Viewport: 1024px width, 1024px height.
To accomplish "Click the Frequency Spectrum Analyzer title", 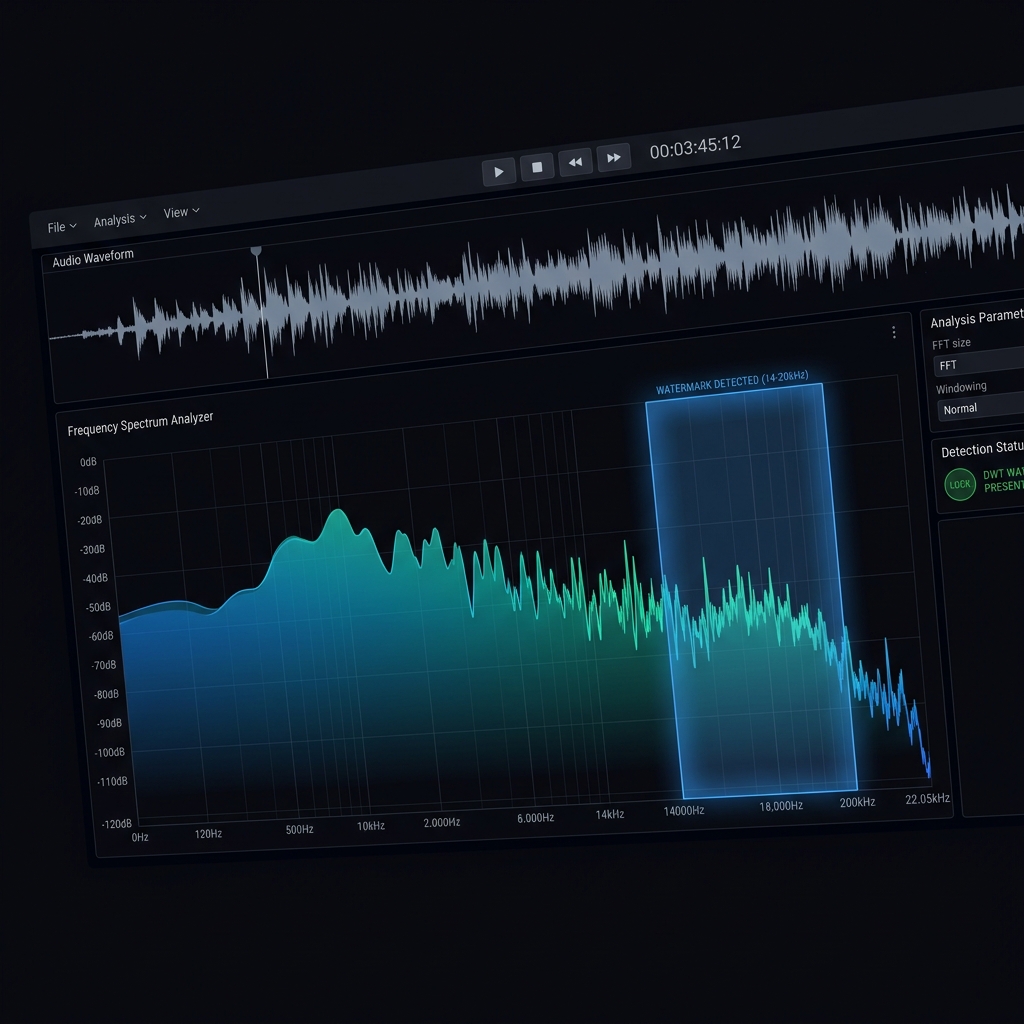I will click(x=140, y=423).
